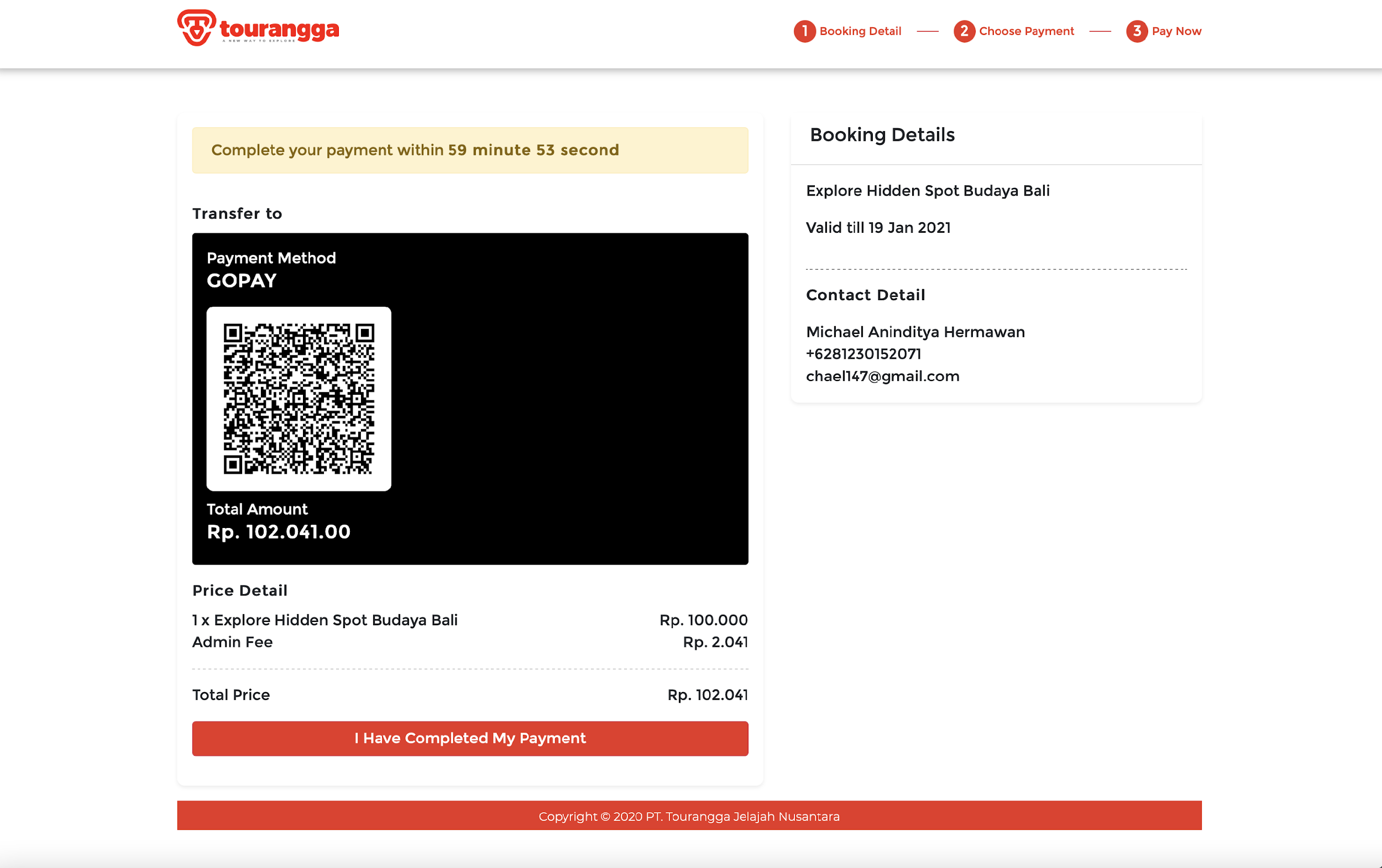Click the copyright footer bar
This screenshot has width=1382, height=868.
click(689, 816)
